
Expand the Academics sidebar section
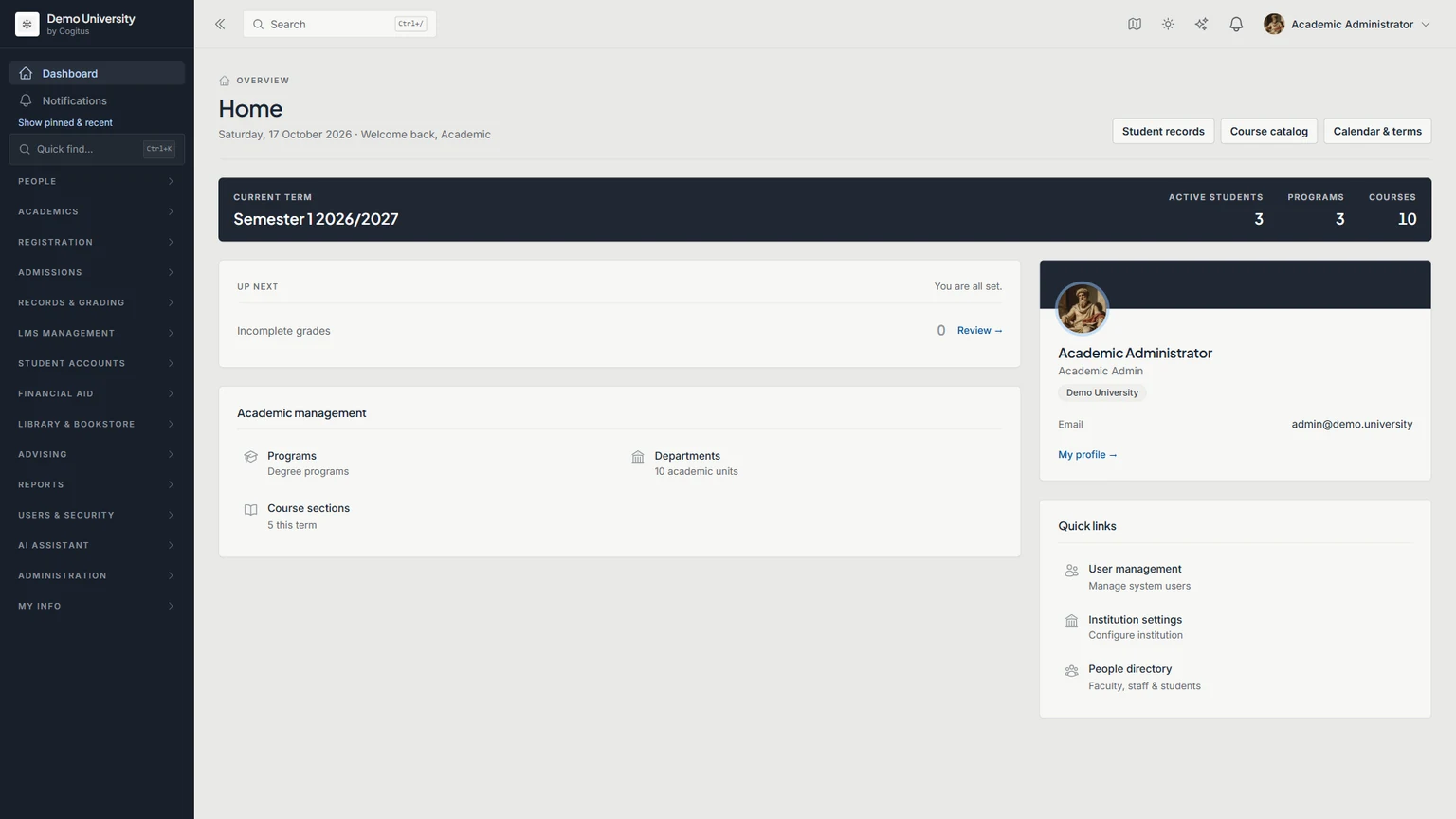point(97,211)
